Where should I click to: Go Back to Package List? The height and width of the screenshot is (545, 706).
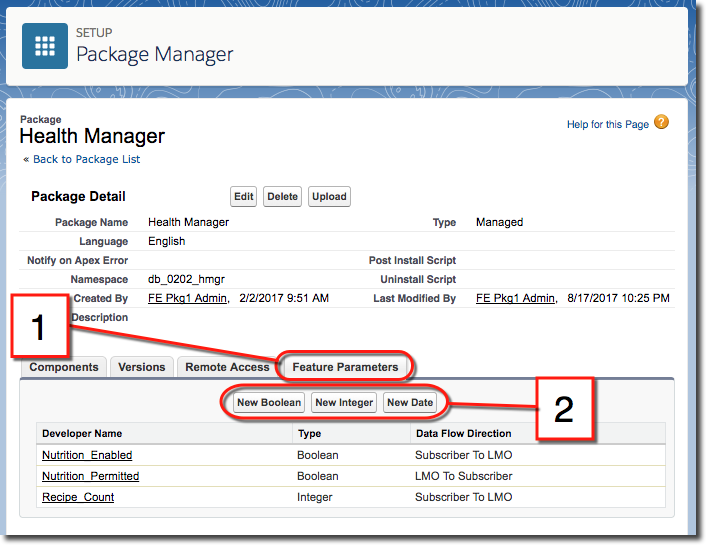[86, 159]
